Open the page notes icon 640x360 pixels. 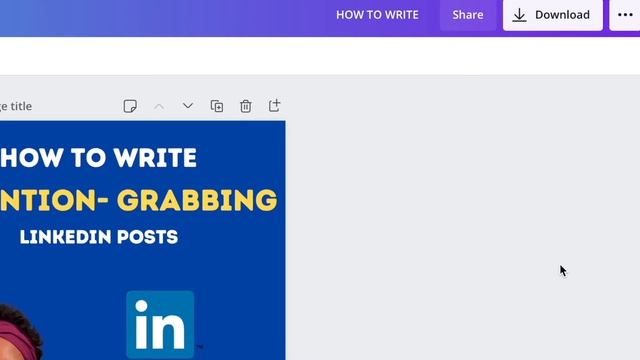(130, 106)
